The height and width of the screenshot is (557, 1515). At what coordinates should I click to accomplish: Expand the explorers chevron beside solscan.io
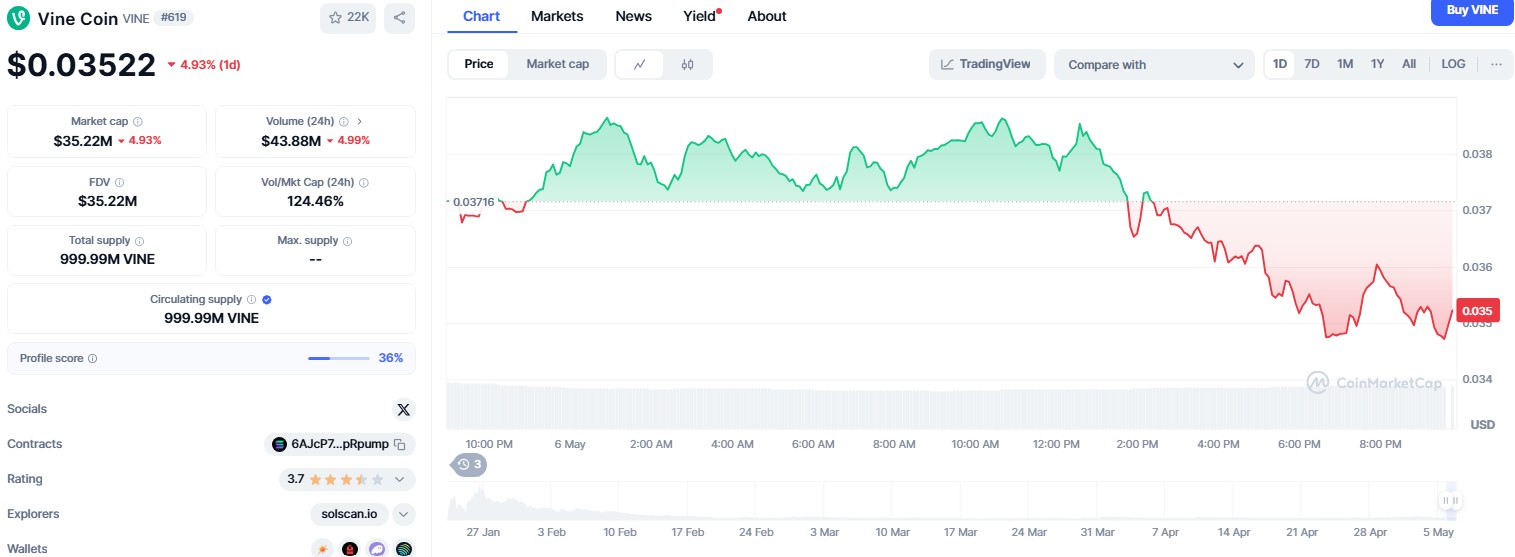(403, 514)
